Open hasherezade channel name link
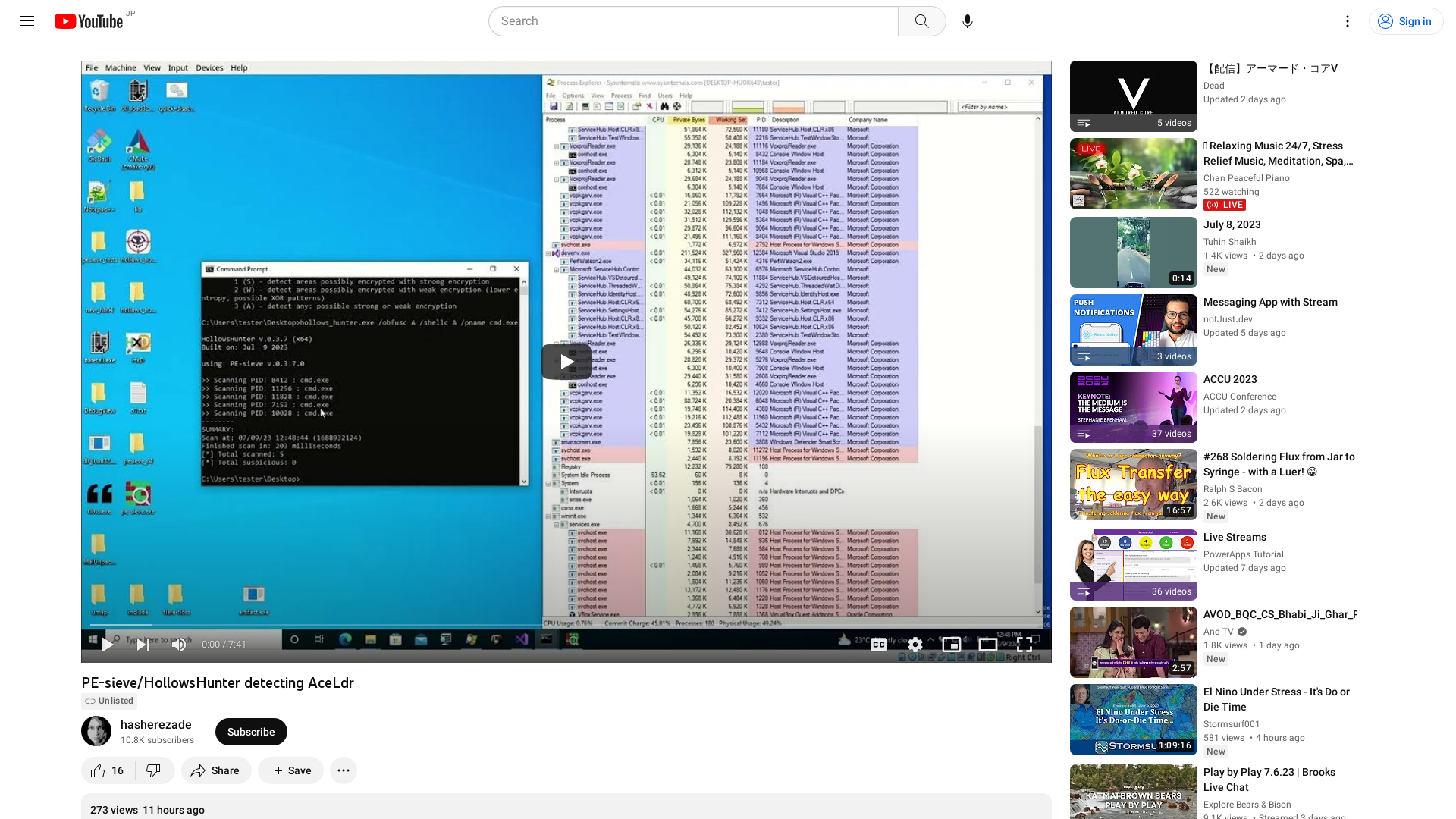 point(156,725)
